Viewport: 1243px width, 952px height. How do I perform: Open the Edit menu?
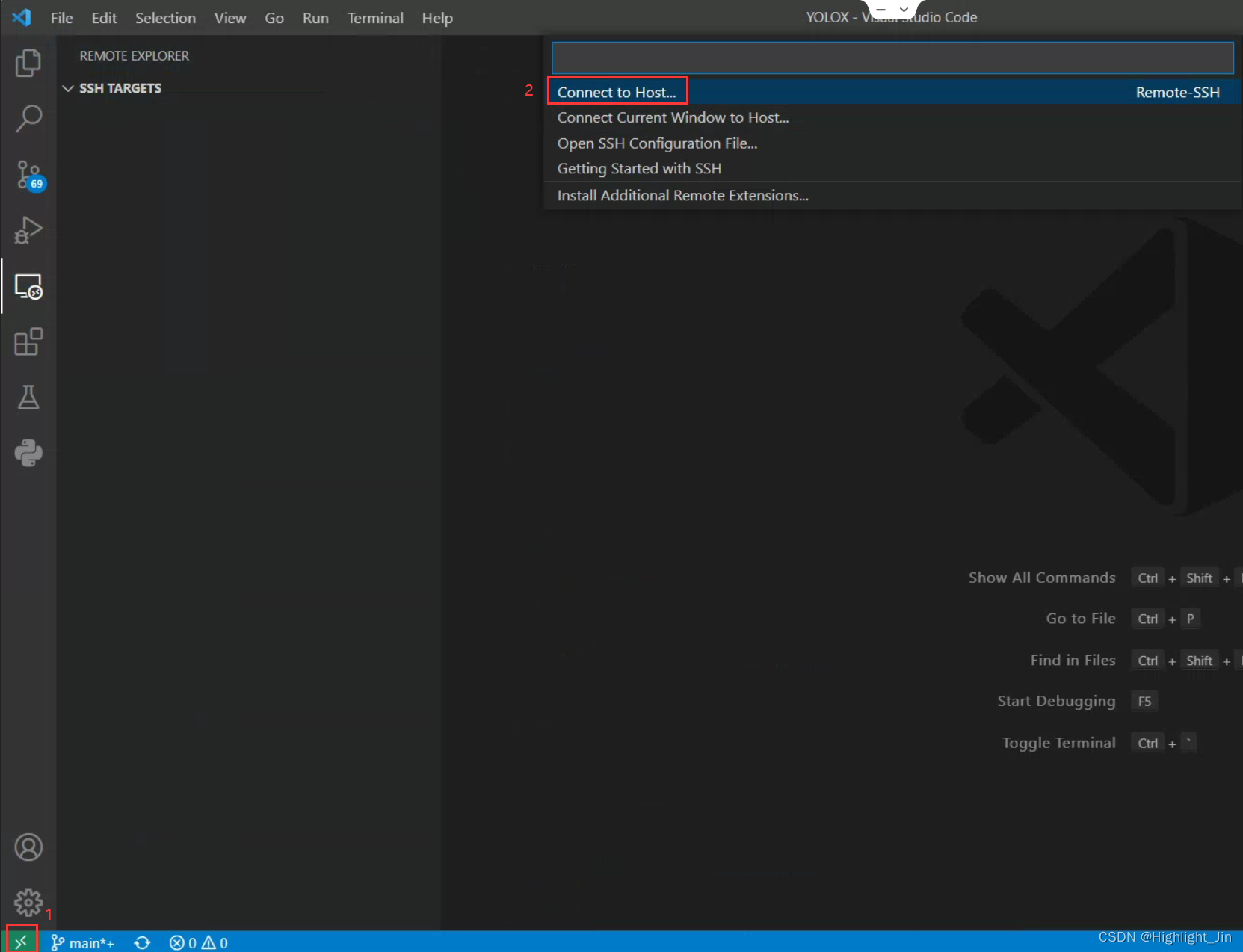(x=104, y=18)
